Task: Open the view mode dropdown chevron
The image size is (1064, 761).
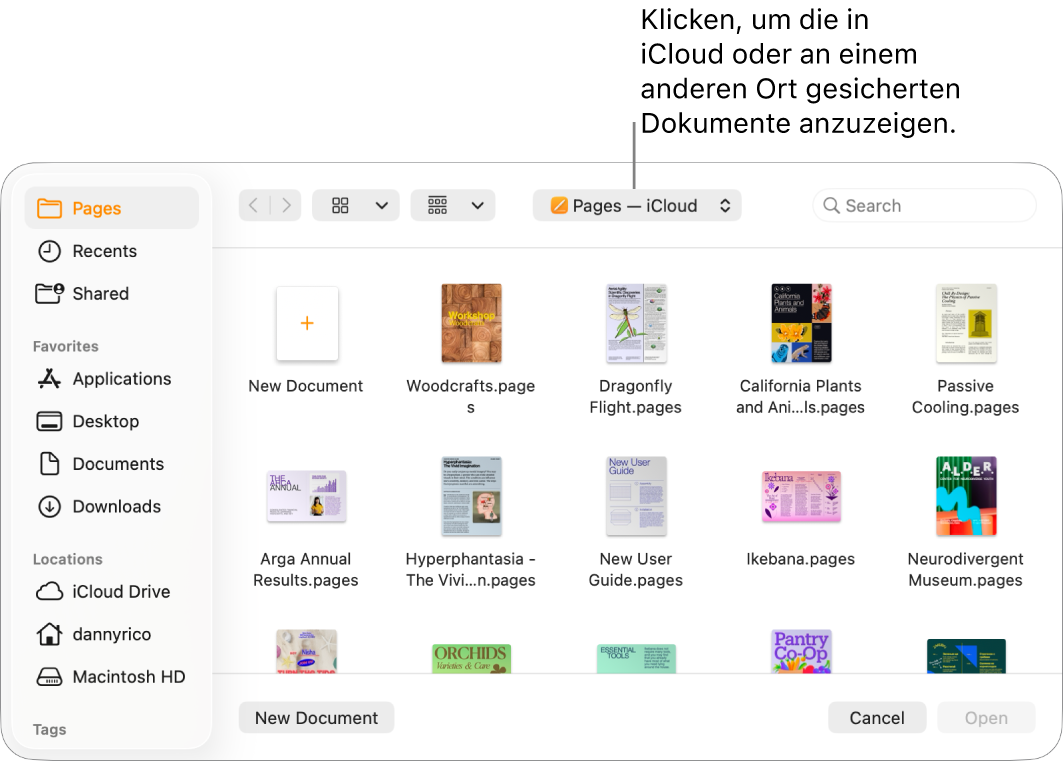Action: pyautogui.click(x=382, y=206)
